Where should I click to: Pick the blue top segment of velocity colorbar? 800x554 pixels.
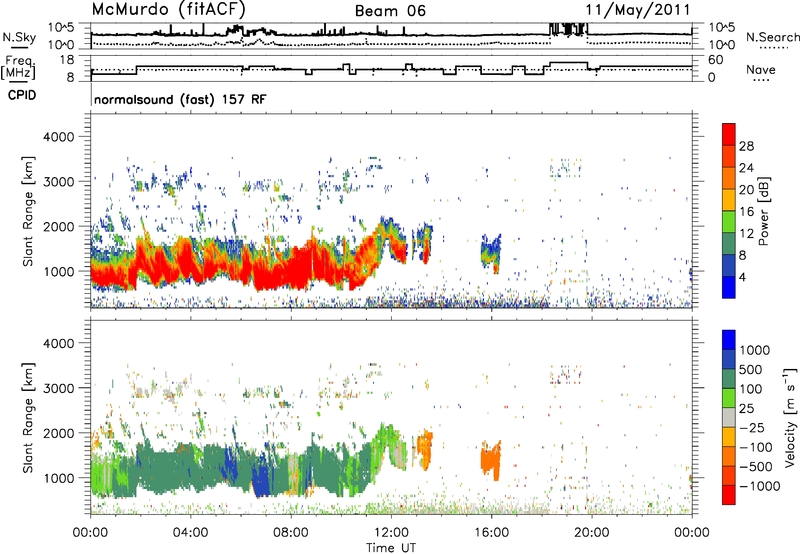tap(729, 340)
